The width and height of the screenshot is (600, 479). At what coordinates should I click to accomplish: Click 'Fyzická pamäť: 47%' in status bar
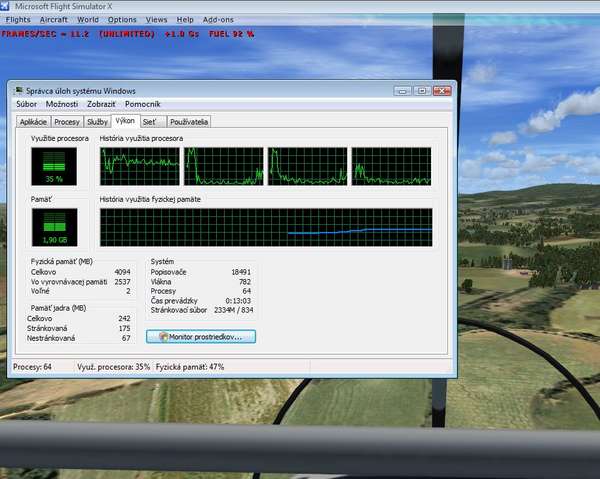[x=190, y=367]
